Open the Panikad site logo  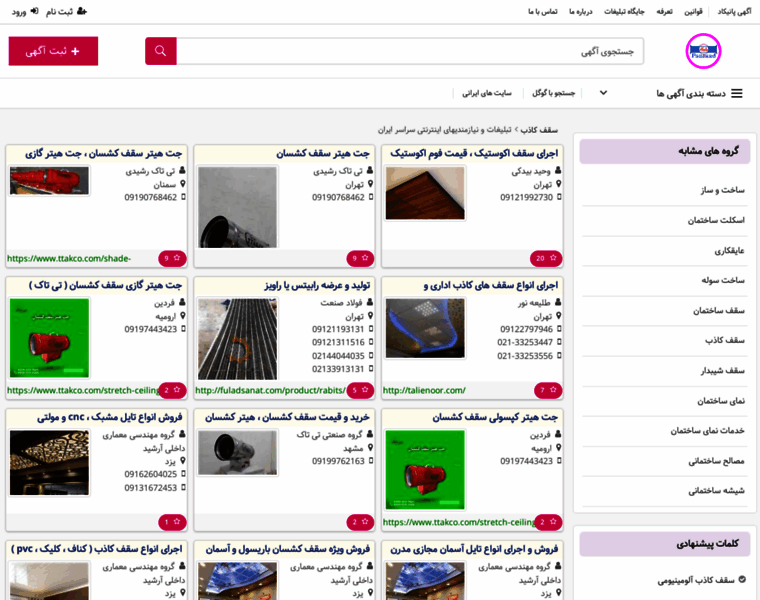click(x=703, y=51)
